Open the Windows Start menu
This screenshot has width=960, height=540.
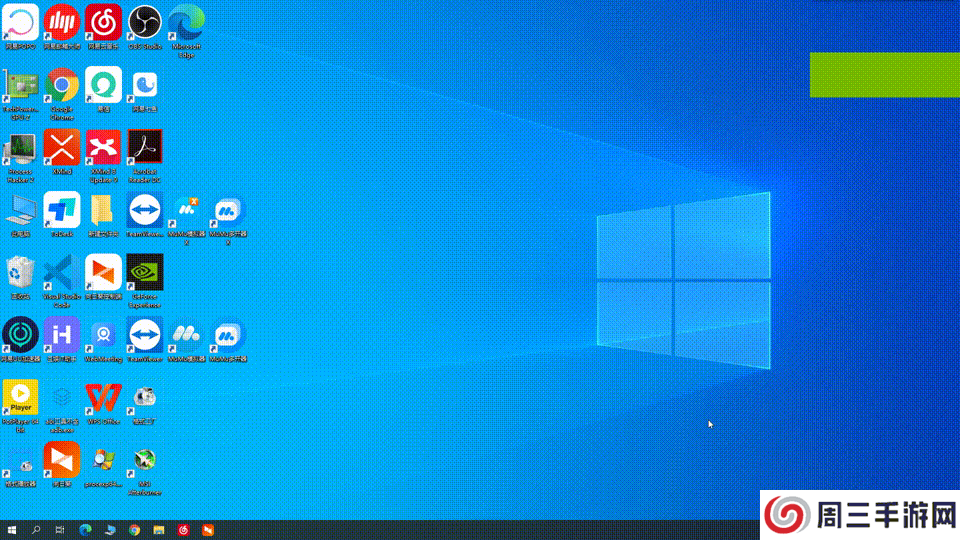(x=12, y=530)
